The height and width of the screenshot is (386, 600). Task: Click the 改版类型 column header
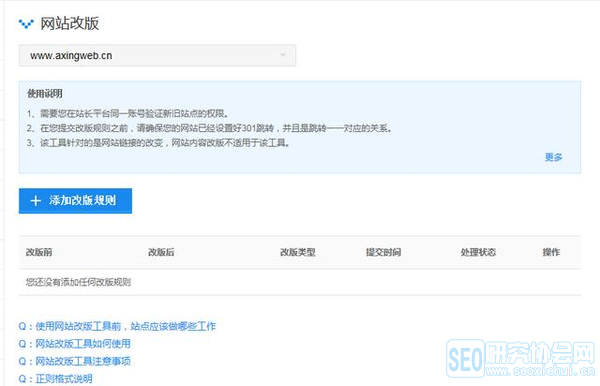[x=297, y=252]
